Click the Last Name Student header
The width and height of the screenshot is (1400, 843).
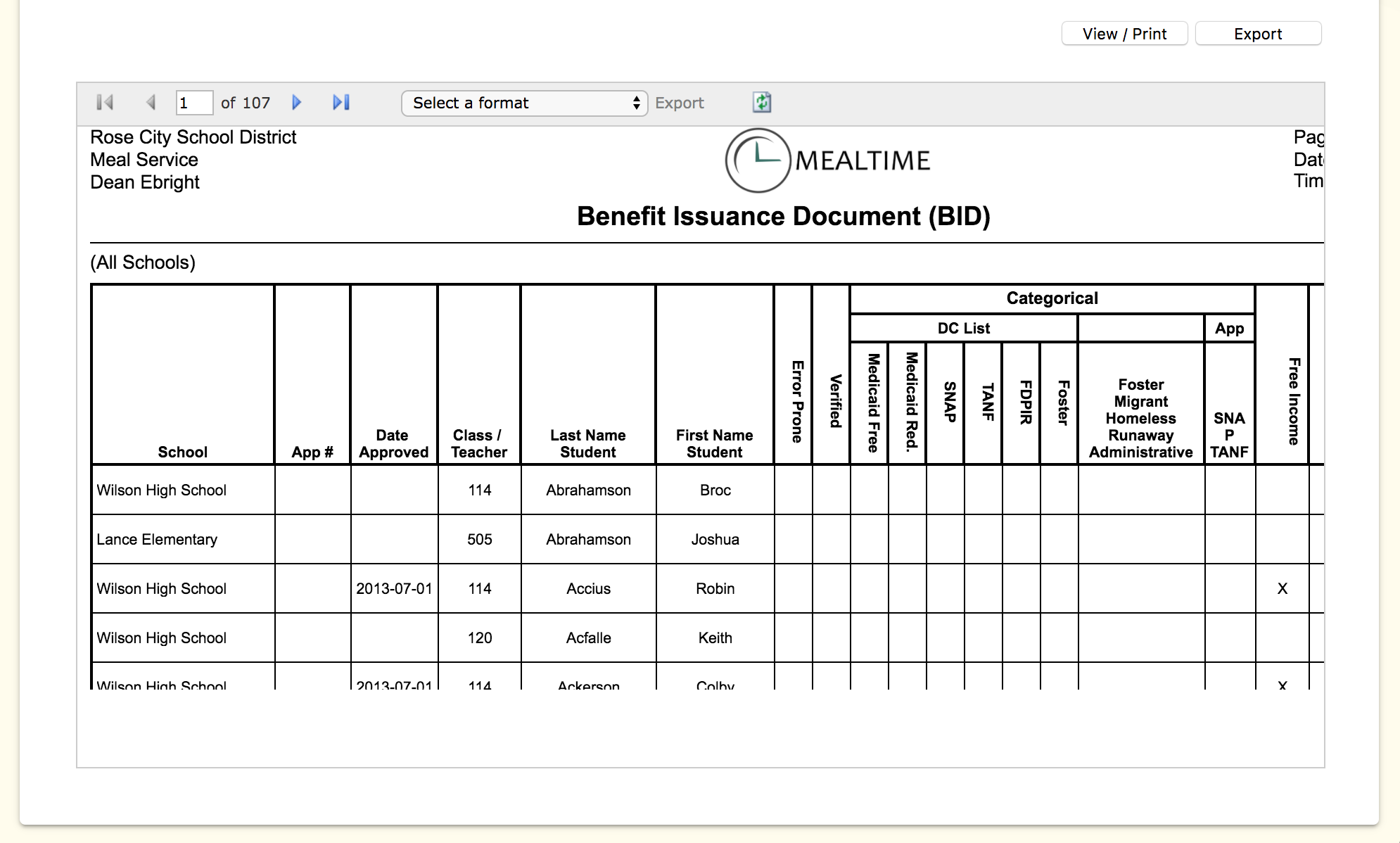coord(587,444)
